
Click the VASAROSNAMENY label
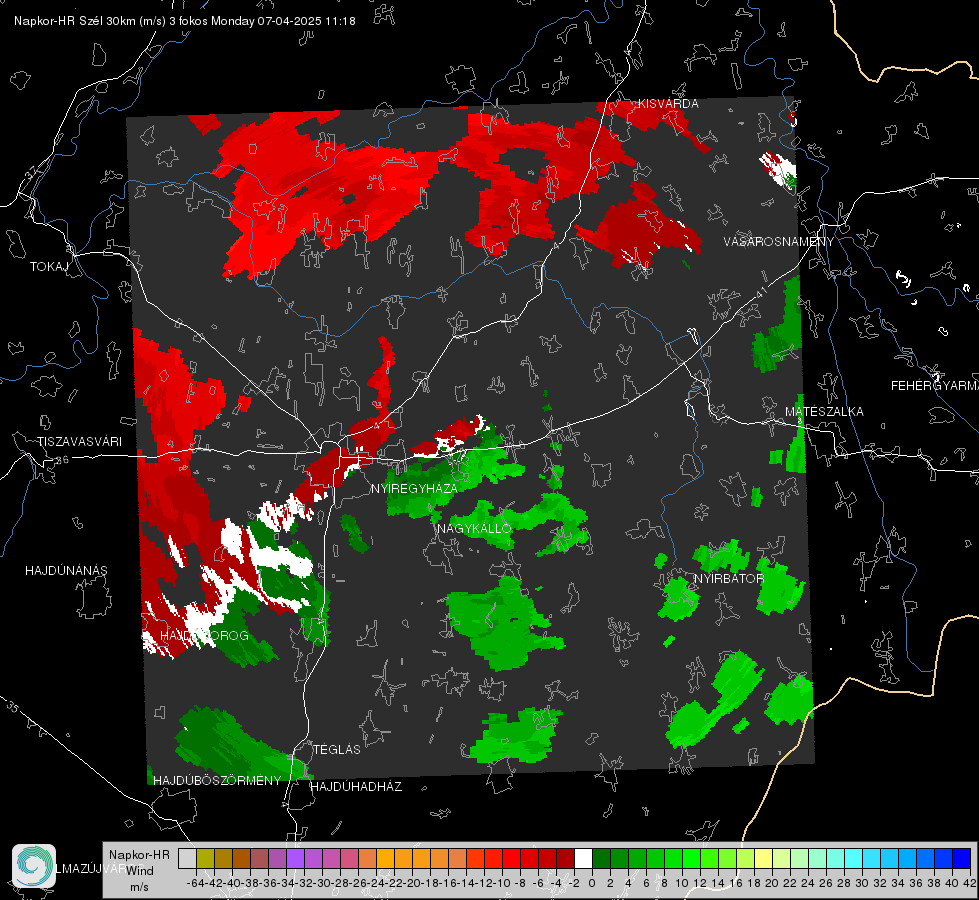779,242
